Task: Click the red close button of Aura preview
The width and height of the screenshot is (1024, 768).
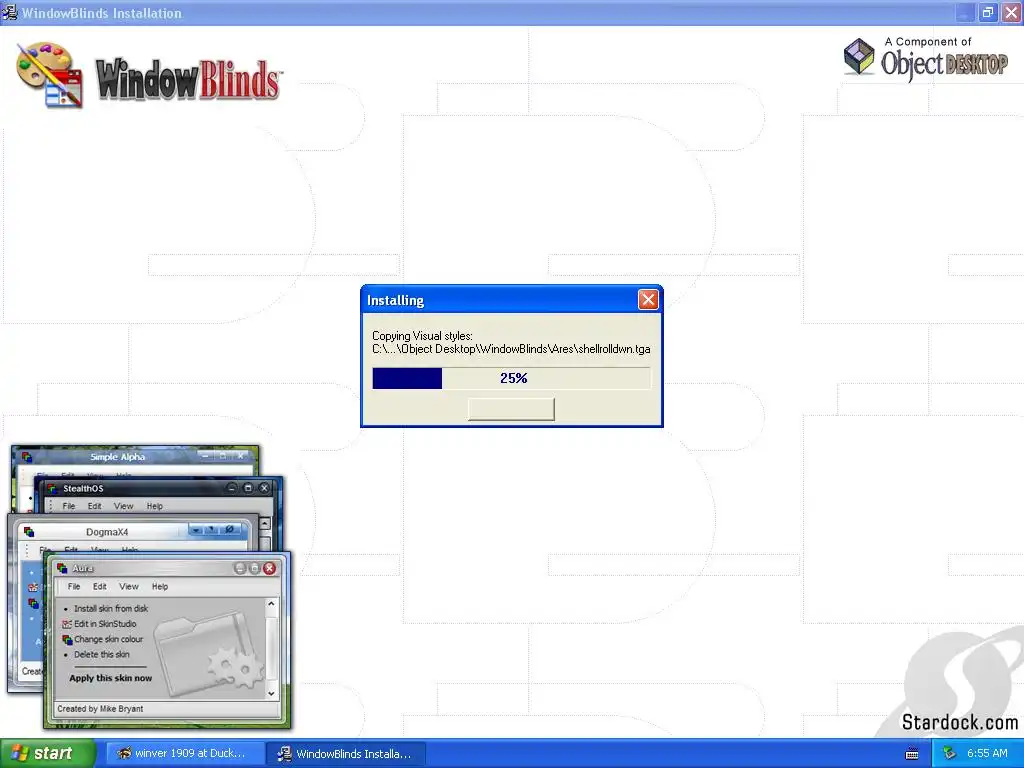Action: 269,568
